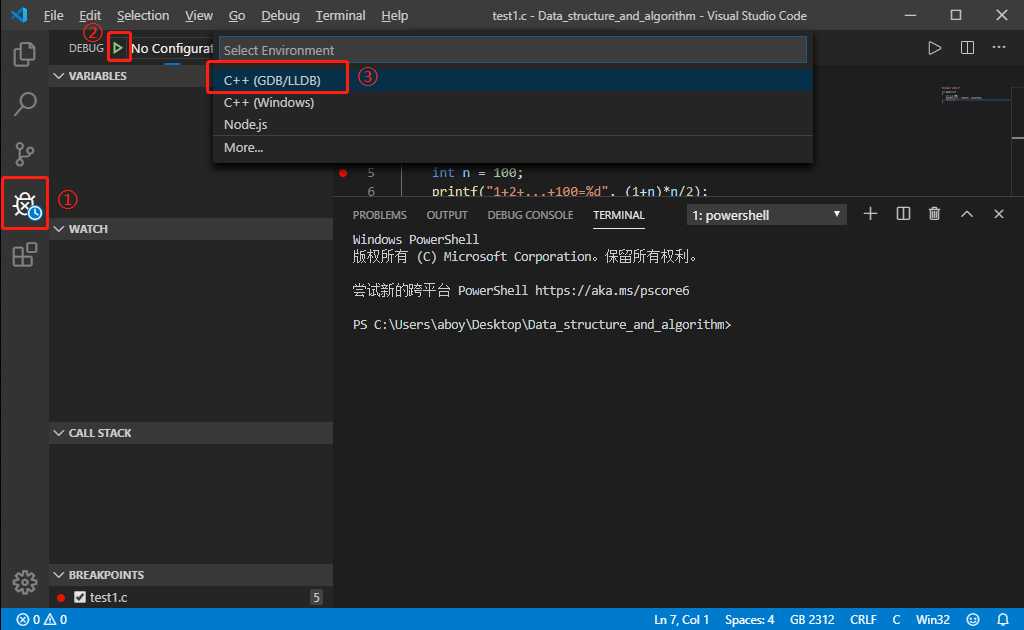Collapse the BREAKPOINTS section

pos(191,575)
